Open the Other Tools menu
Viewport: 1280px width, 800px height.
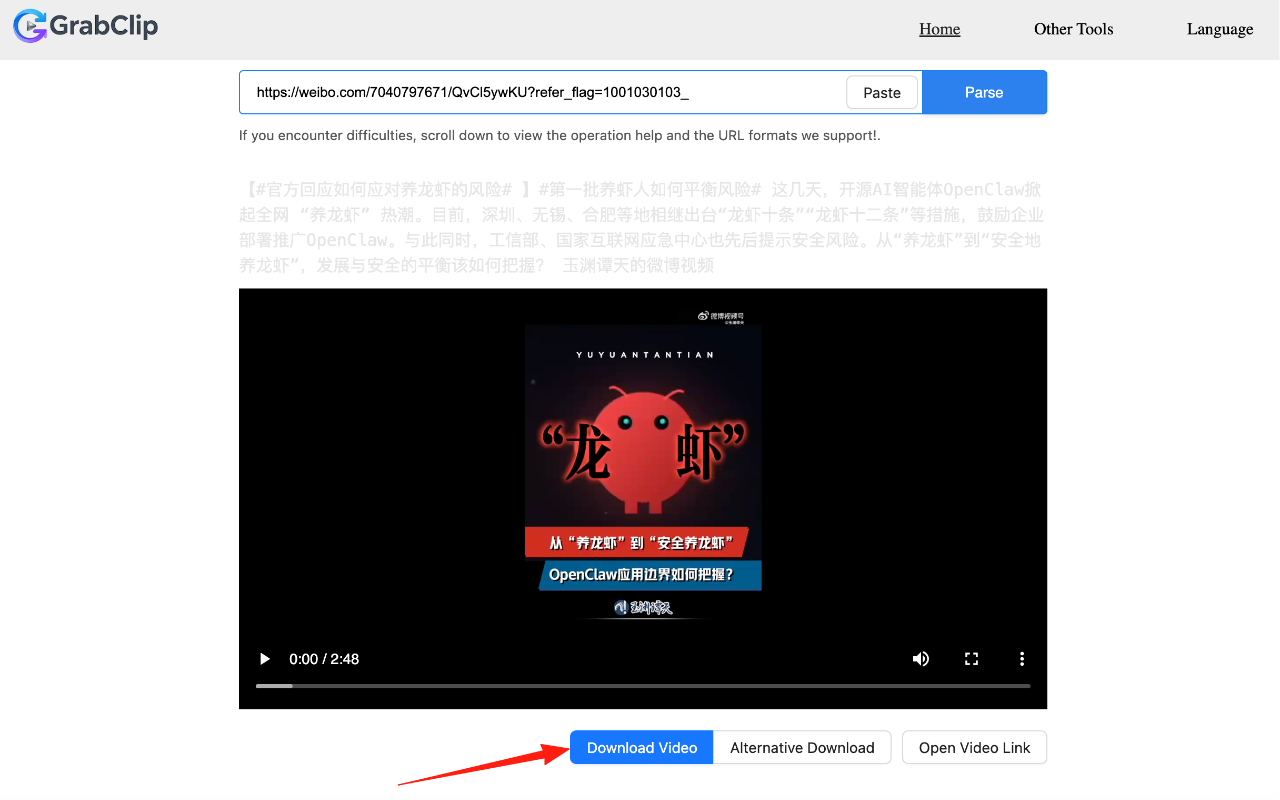[x=1073, y=29]
